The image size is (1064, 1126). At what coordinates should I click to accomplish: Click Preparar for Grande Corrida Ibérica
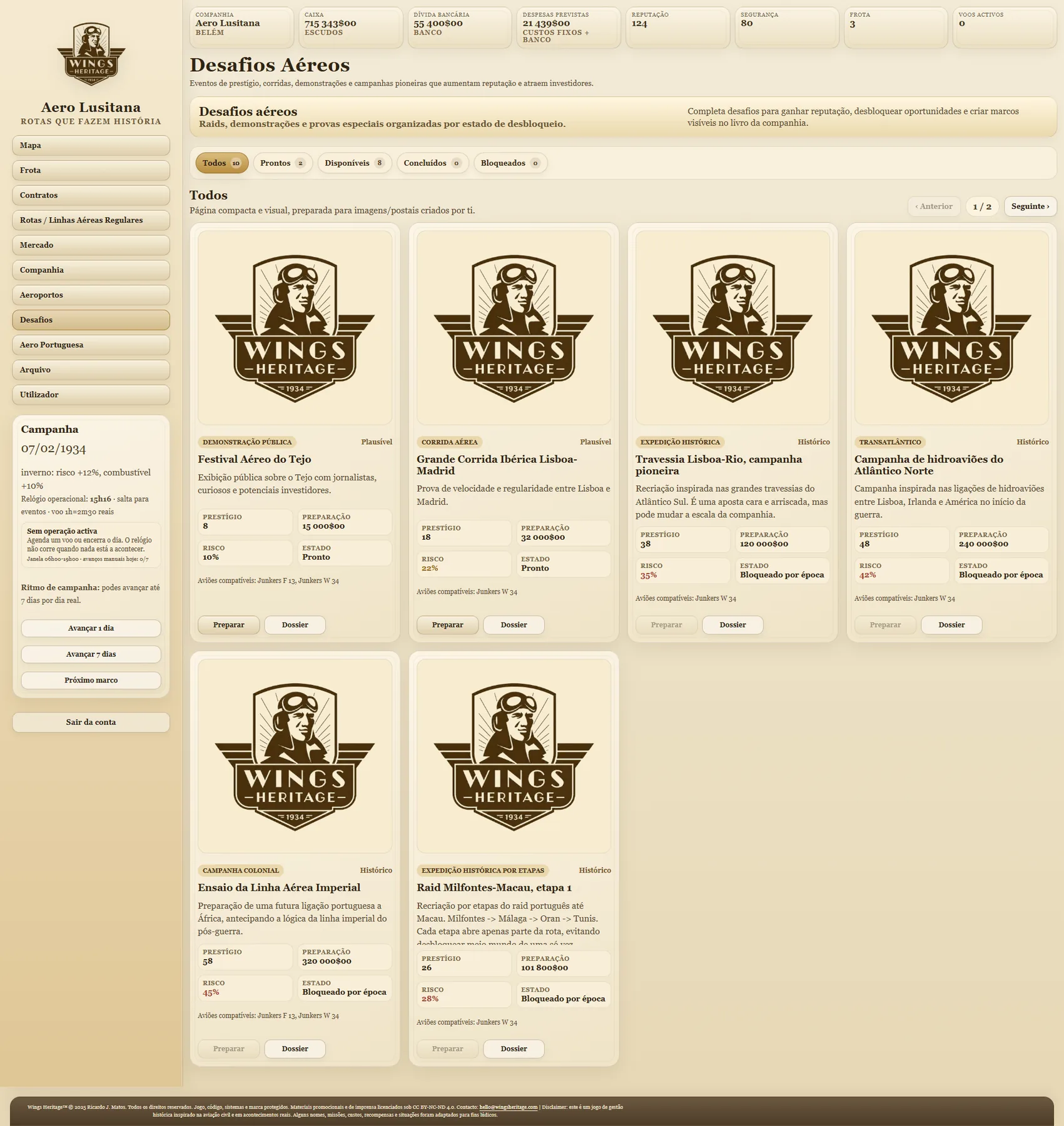coord(448,625)
